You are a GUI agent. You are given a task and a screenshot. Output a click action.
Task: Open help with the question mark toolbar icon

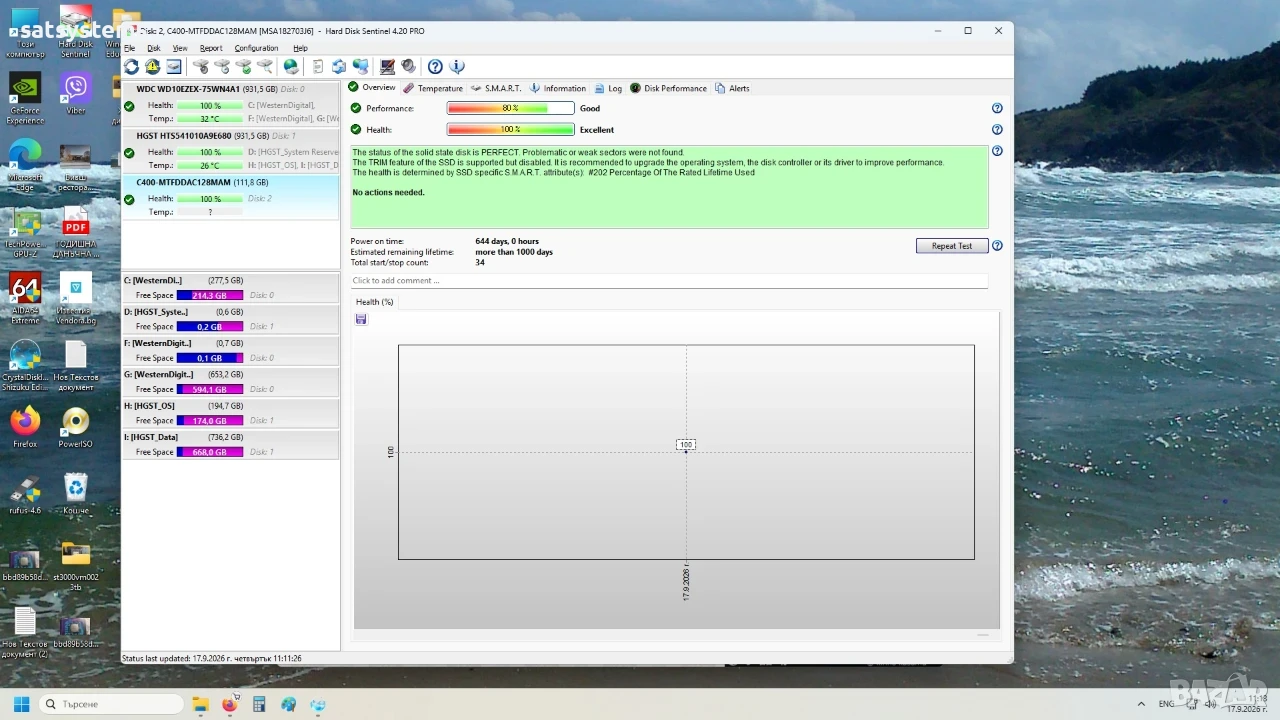click(x=435, y=67)
